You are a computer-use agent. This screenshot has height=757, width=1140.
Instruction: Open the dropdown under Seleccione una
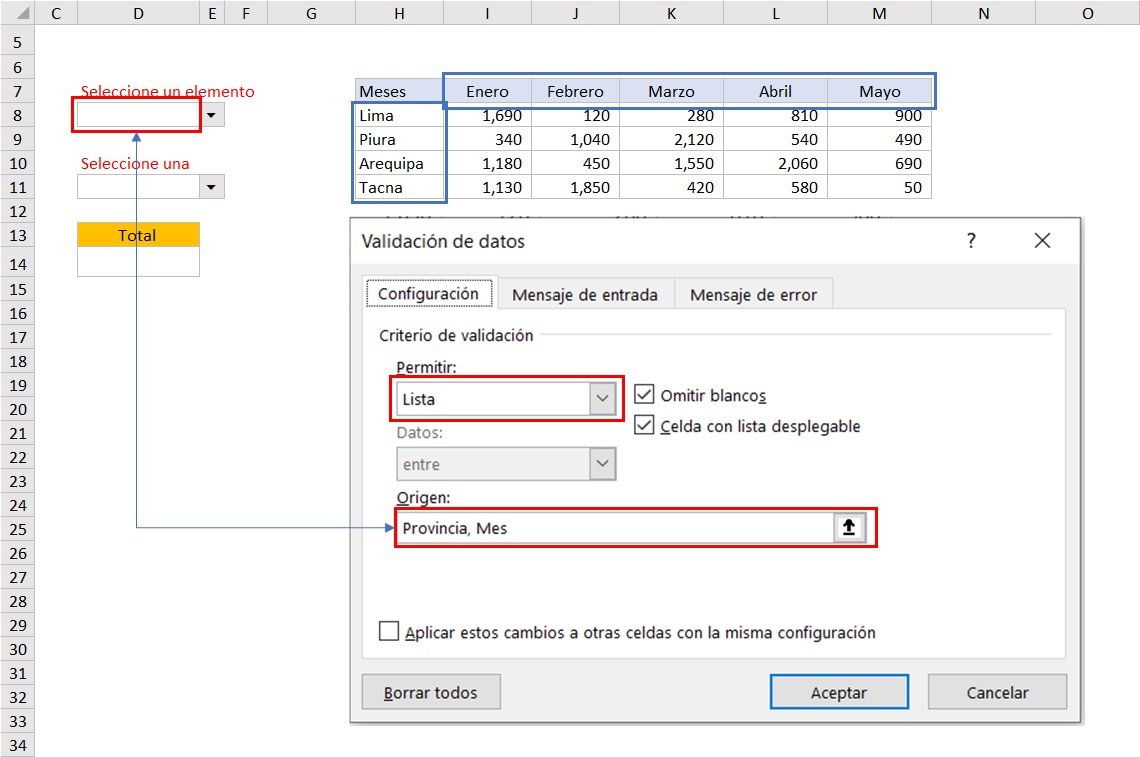[x=213, y=186]
